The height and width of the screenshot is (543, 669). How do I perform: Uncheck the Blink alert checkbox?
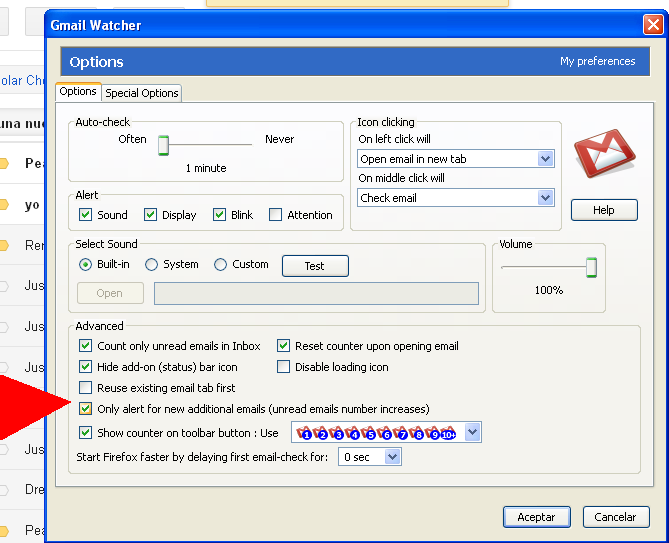tap(219, 215)
